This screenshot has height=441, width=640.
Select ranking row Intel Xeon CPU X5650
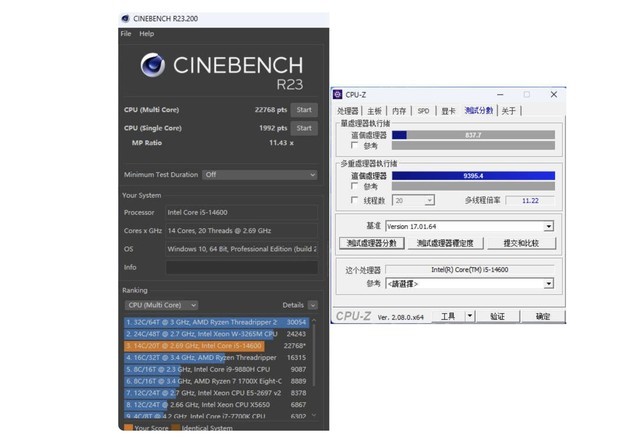coord(216,405)
